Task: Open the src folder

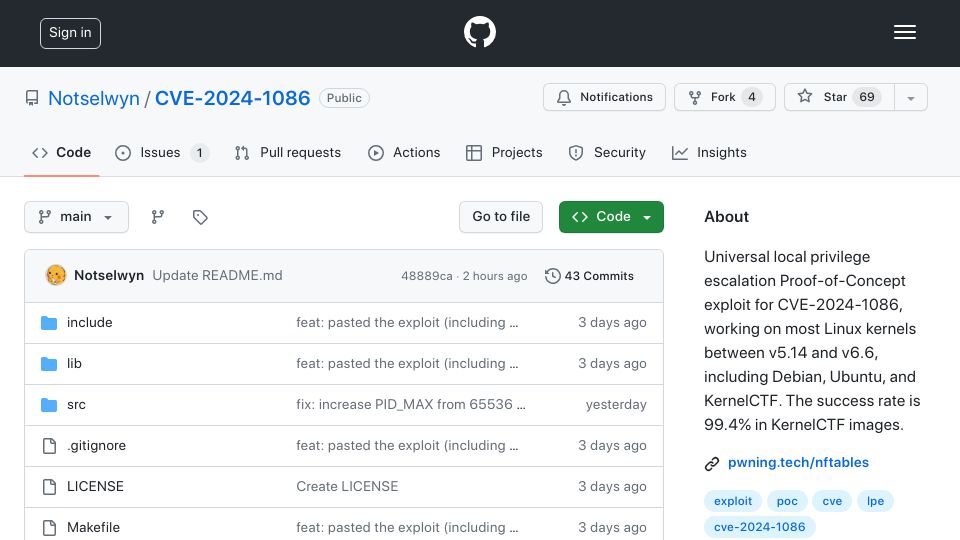Action: coord(77,405)
